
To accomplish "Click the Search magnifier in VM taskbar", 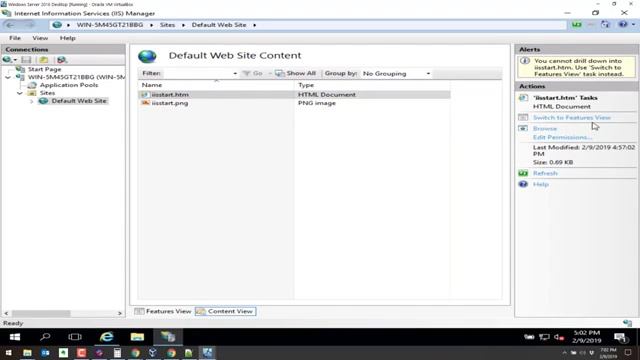I will point(45,337).
